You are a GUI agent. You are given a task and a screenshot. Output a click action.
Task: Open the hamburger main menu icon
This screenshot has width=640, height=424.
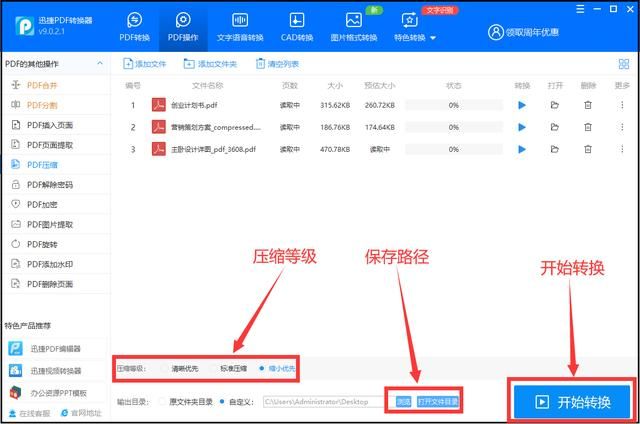[x=580, y=9]
